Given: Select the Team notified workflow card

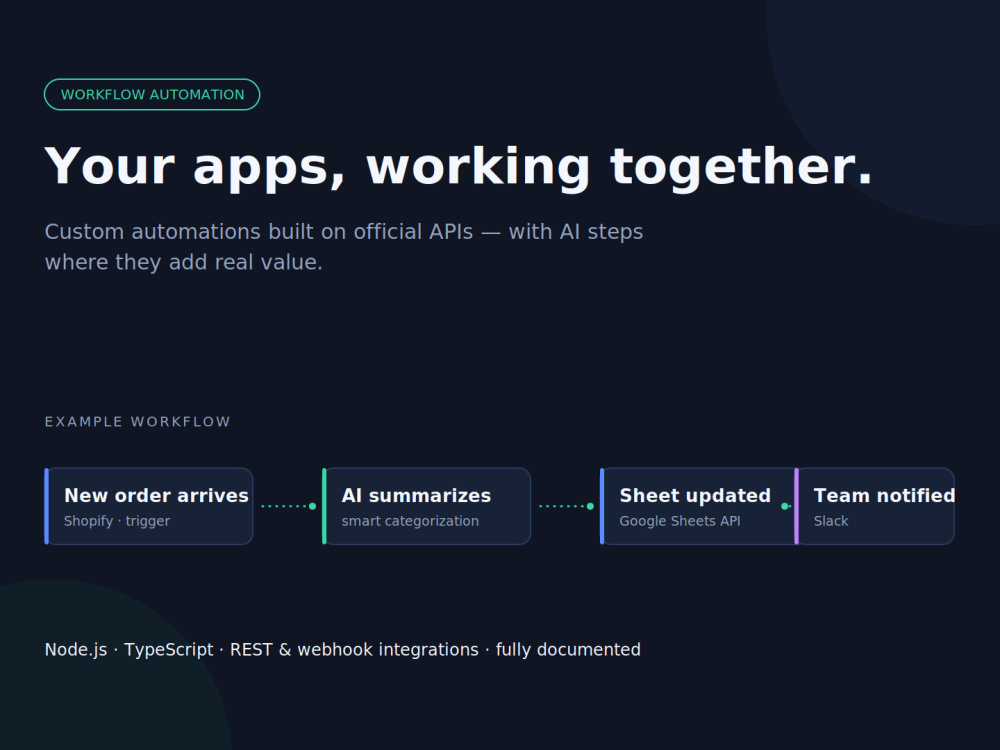Looking at the screenshot, I should (x=874, y=506).
